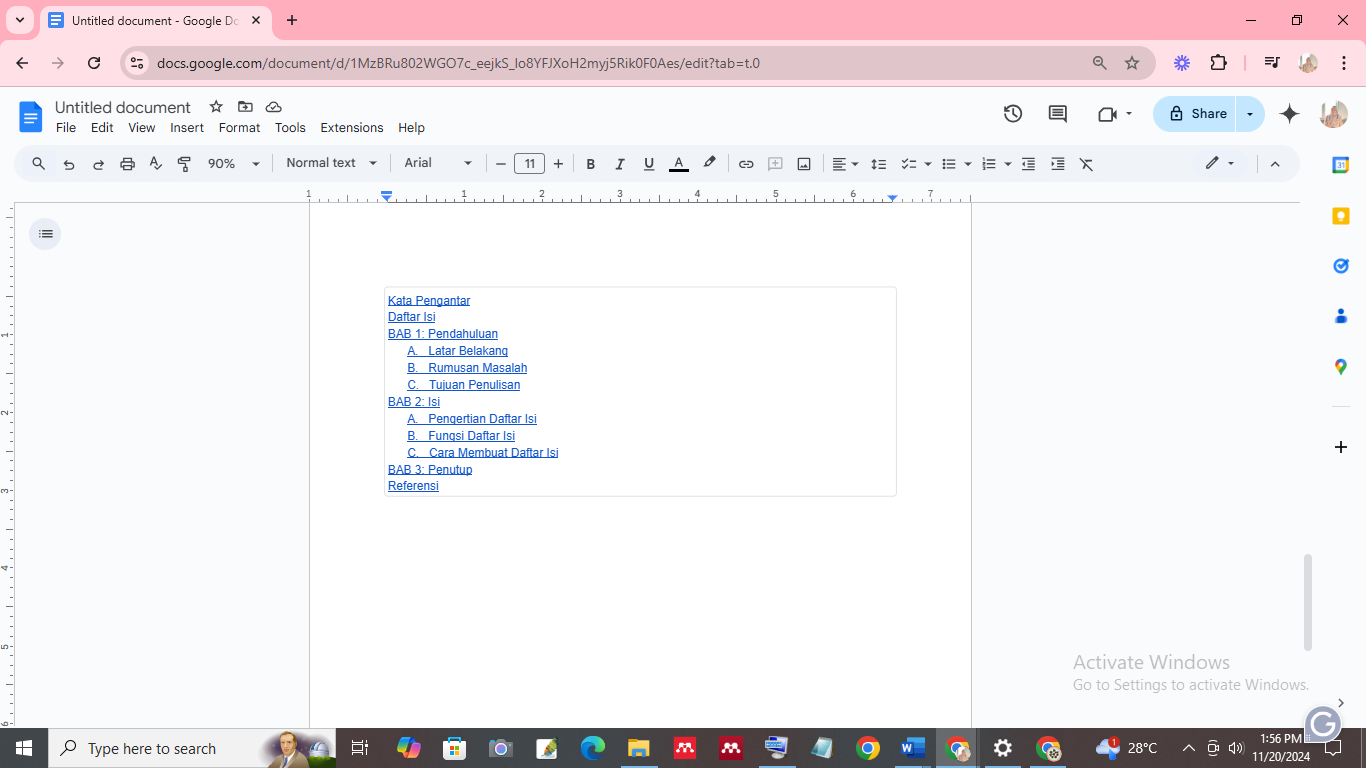The width and height of the screenshot is (1366, 768).
Task: Show the document outline
Action: coord(45,234)
